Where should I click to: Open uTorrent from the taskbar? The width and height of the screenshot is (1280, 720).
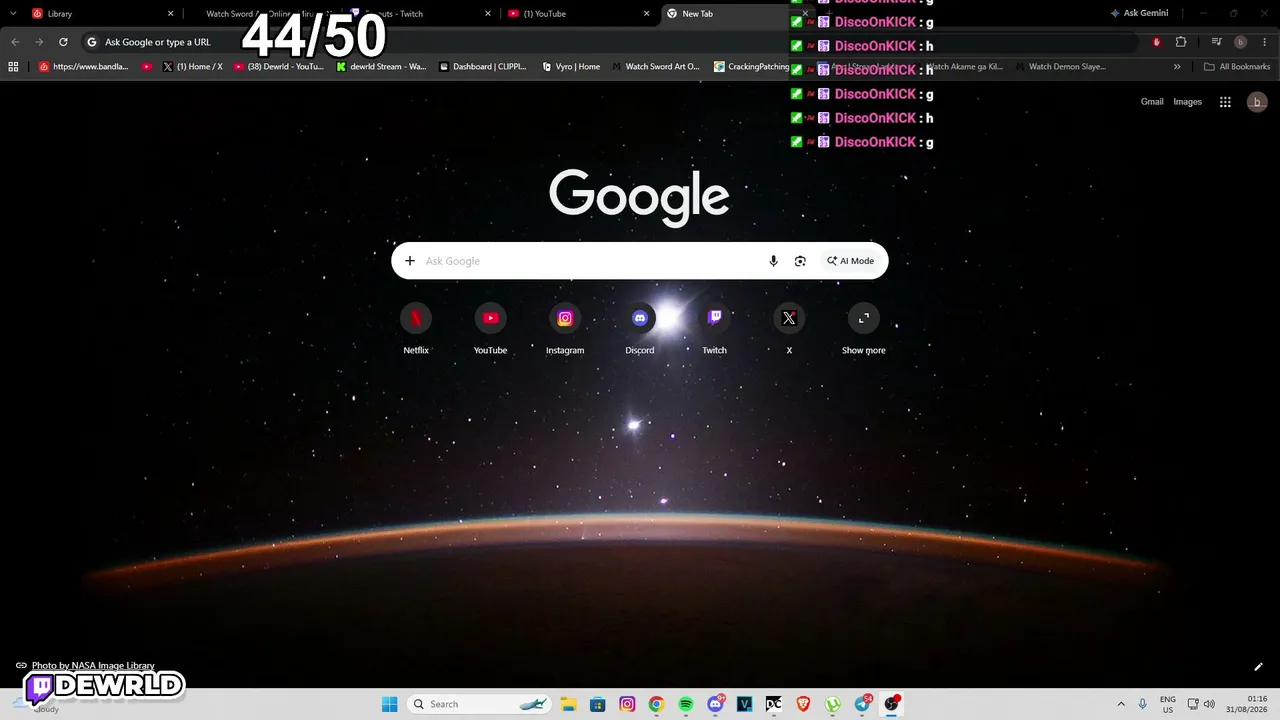point(833,704)
